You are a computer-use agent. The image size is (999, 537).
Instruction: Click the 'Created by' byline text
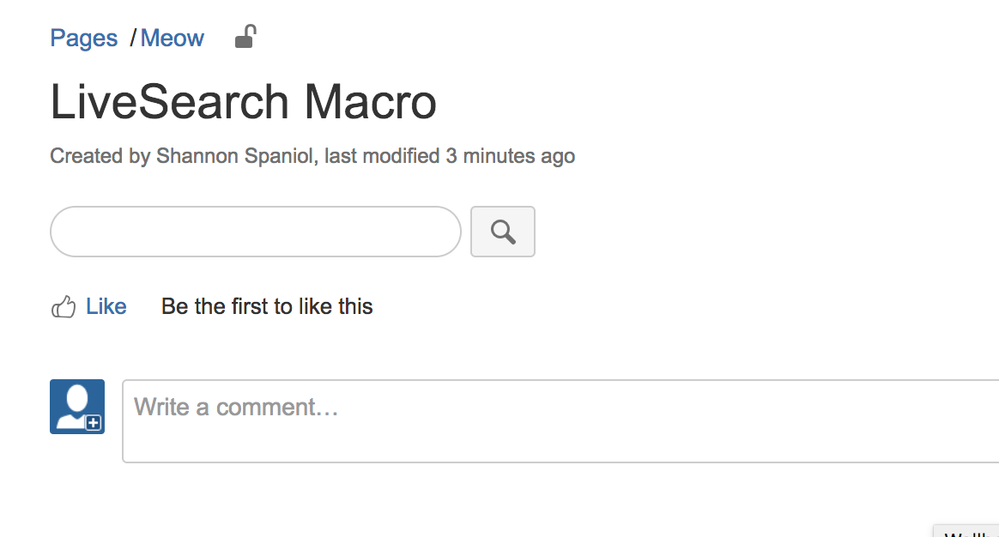[99, 156]
